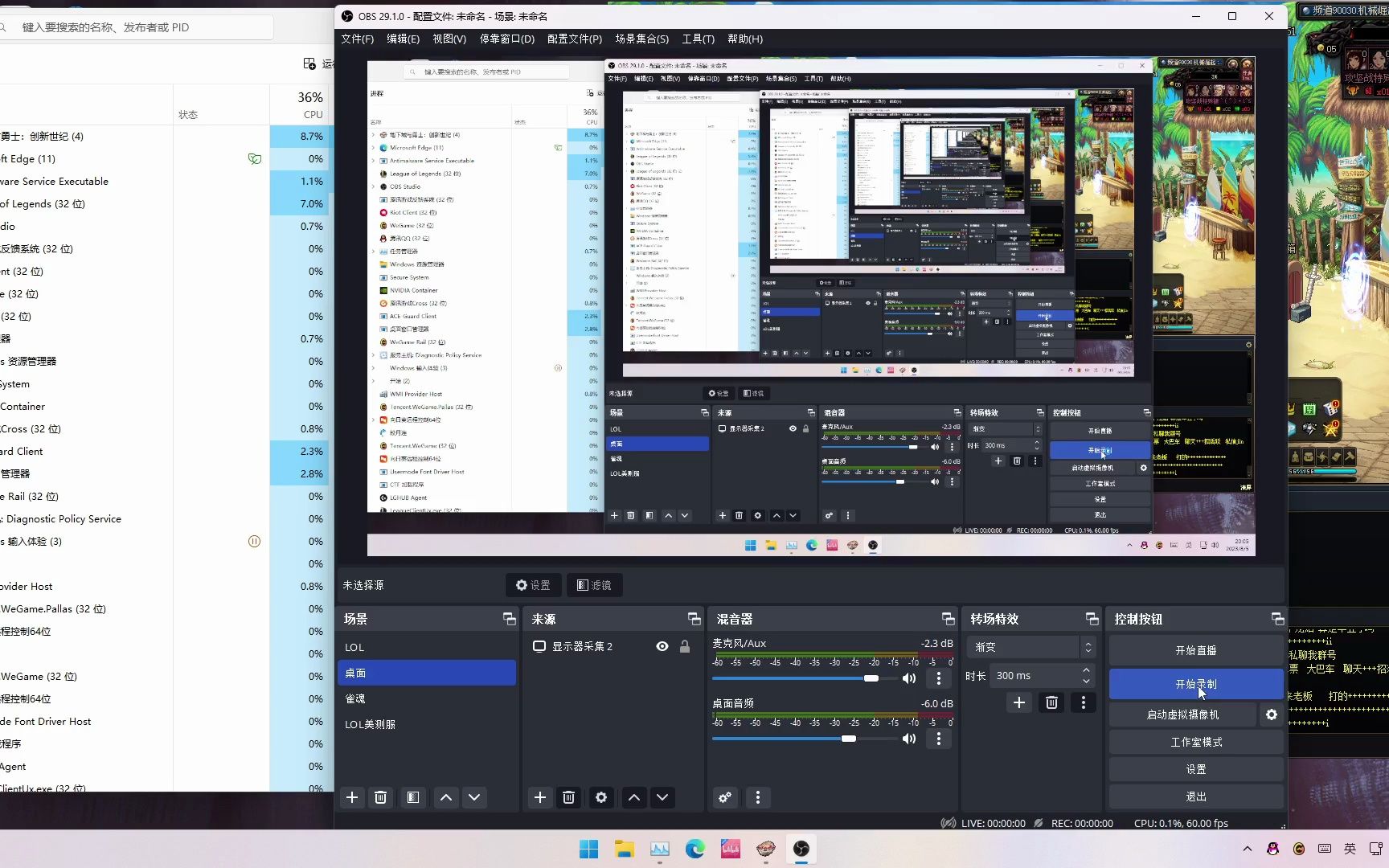Mute the 麦克风/Aux audio channel
The width and height of the screenshot is (1389, 868).
coord(909,678)
